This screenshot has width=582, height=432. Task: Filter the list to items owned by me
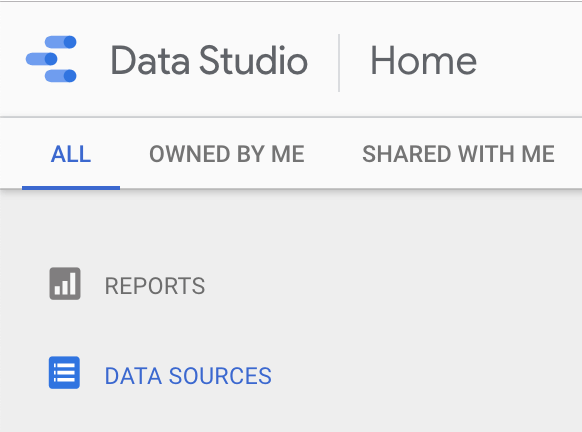pos(227,154)
